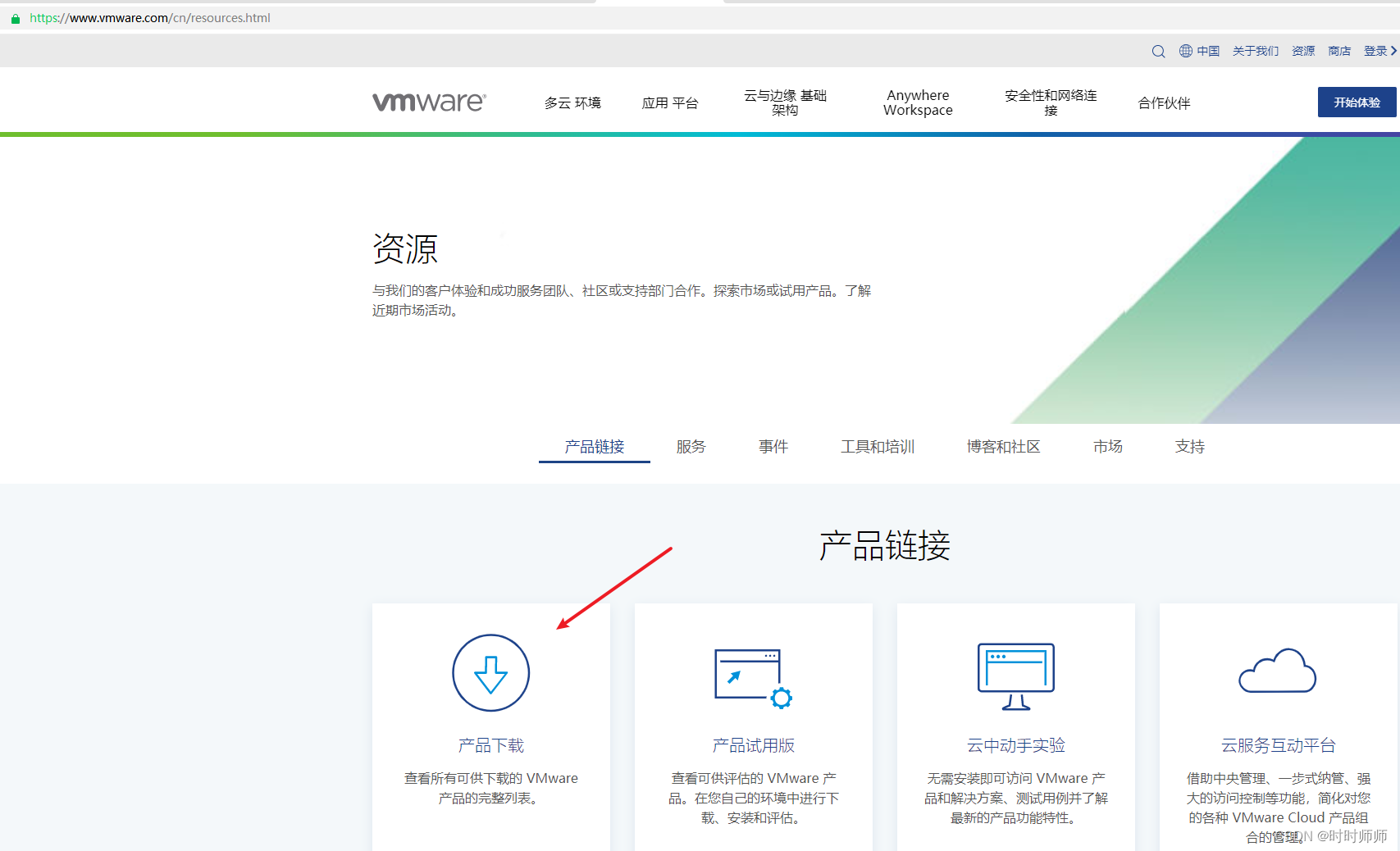
Task: Open the 合作伙伴 navigation menu
Action: (1164, 102)
